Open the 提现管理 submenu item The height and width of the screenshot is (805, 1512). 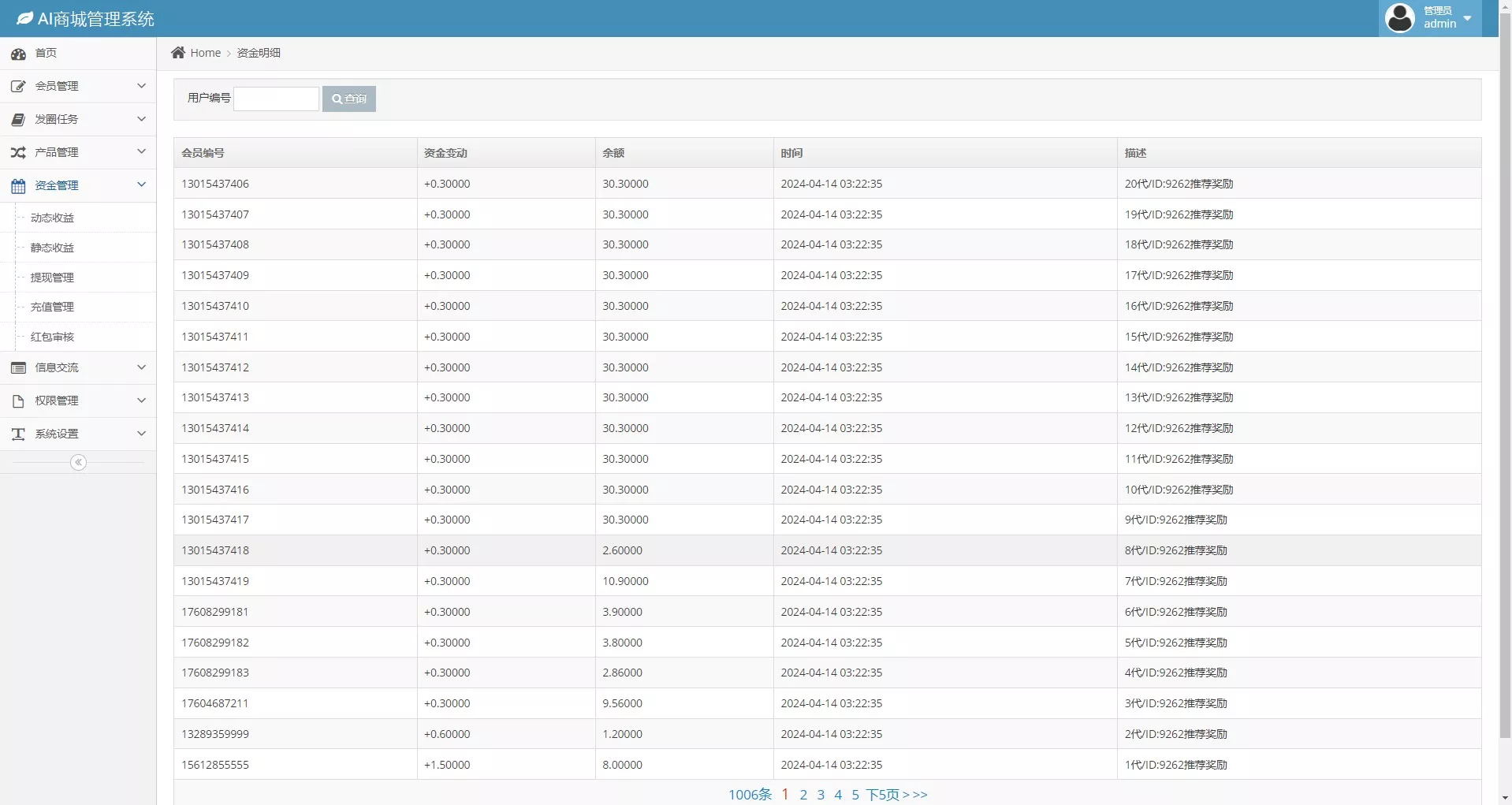click(52, 278)
